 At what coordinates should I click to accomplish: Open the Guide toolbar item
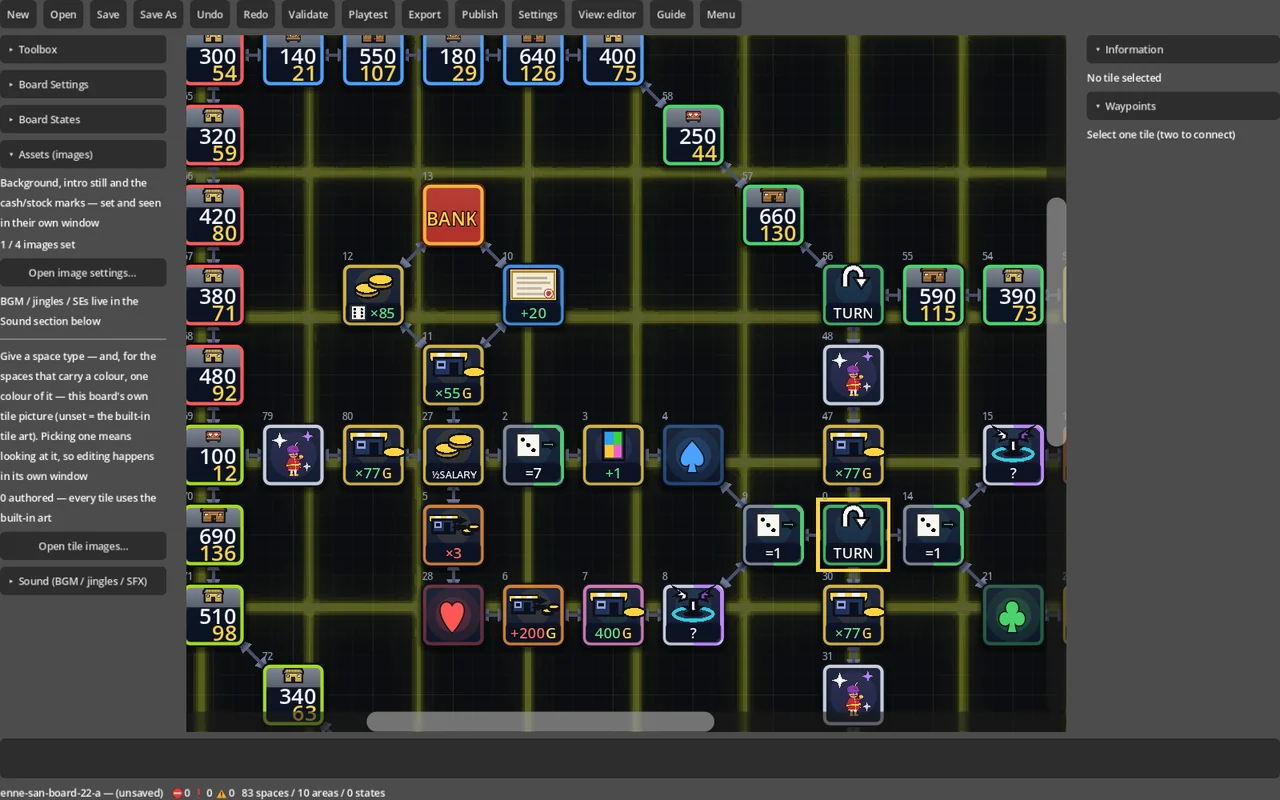click(x=671, y=14)
